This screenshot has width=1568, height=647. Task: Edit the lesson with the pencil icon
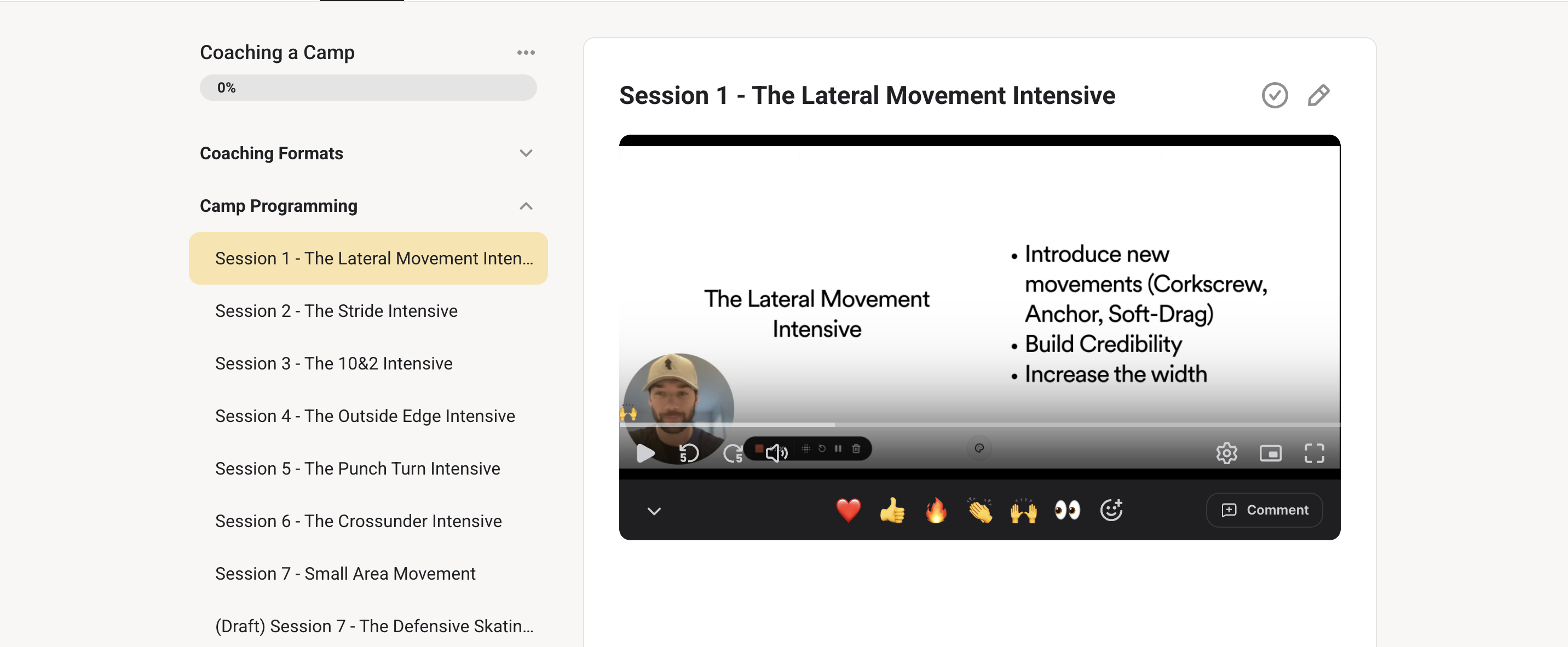[1318, 96]
